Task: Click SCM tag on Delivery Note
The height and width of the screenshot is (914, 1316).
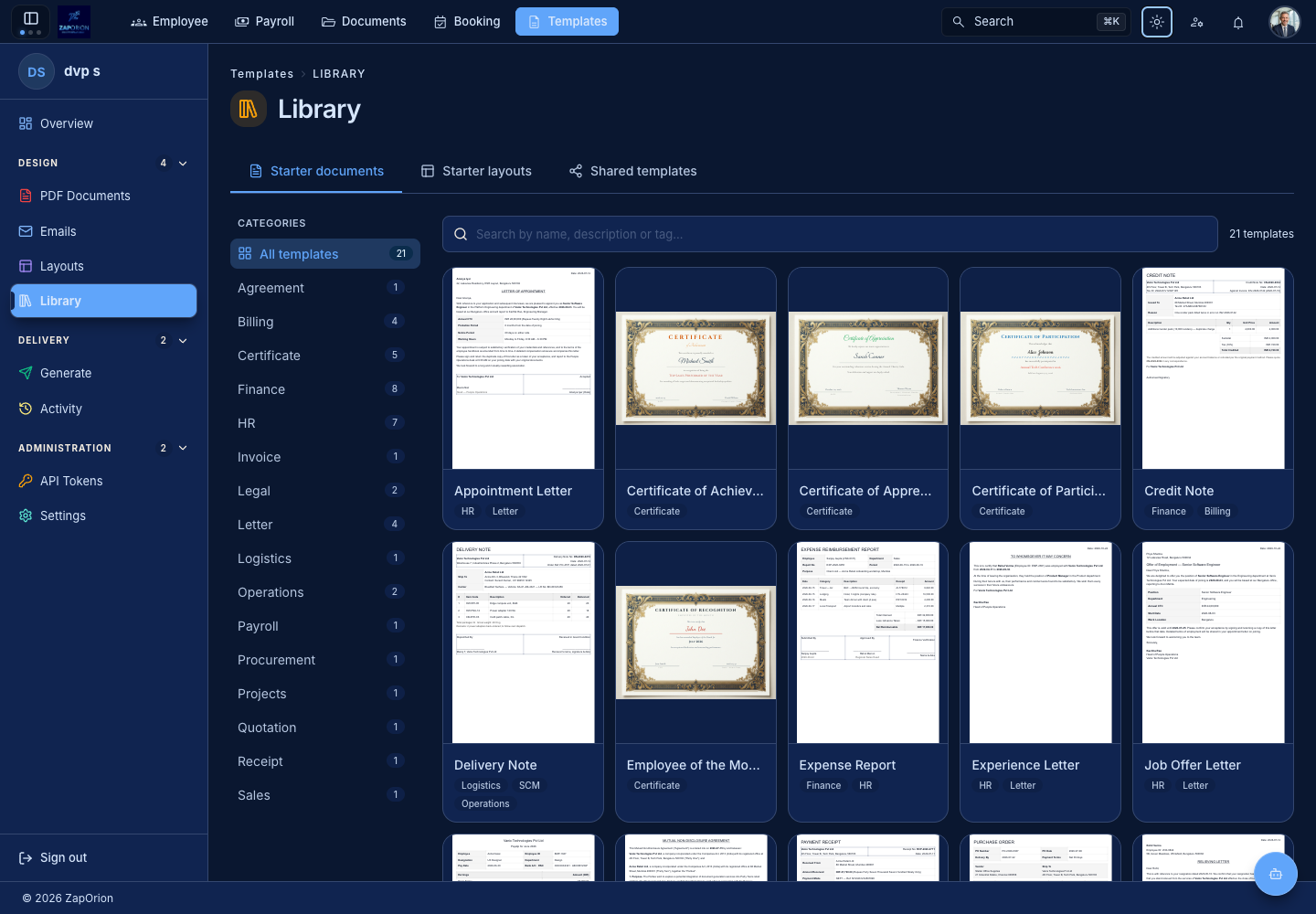Action: [x=529, y=786]
